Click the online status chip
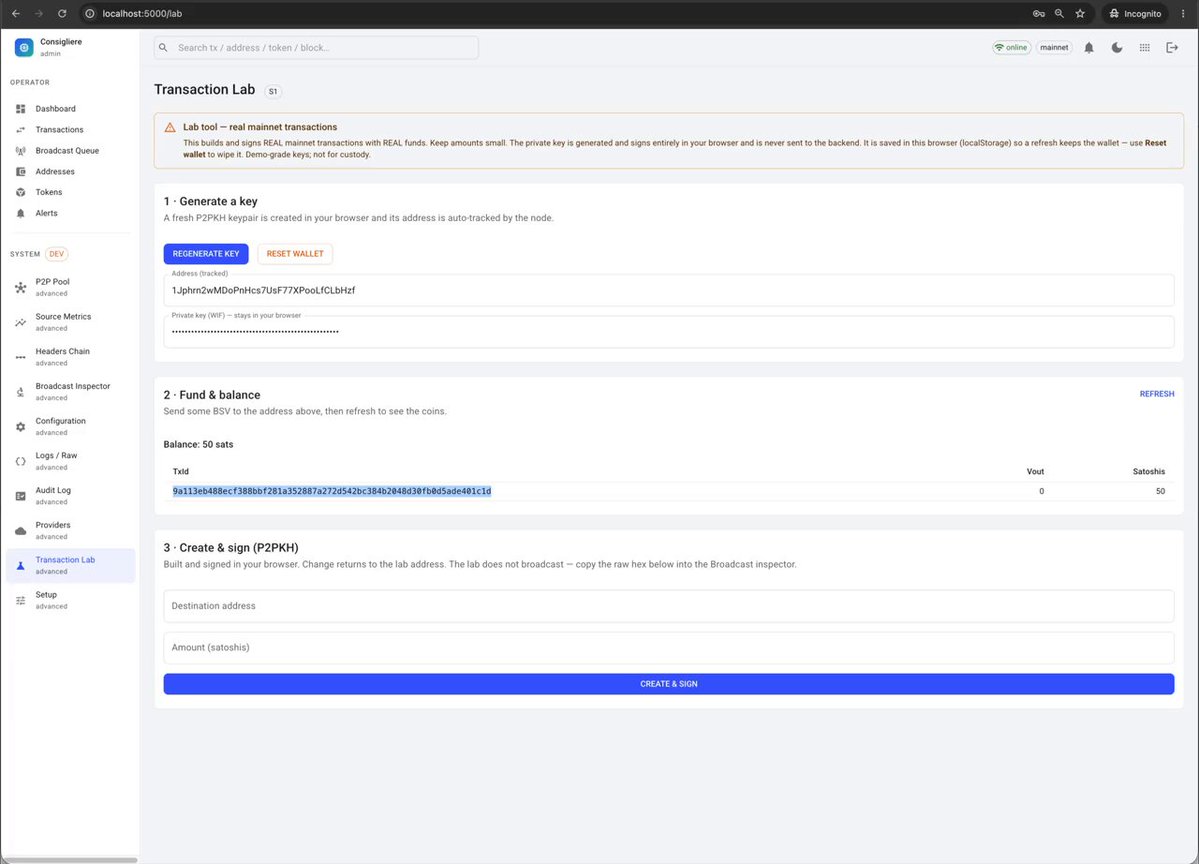Image resolution: width=1199 pixels, height=864 pixels. coord(1011,47)
